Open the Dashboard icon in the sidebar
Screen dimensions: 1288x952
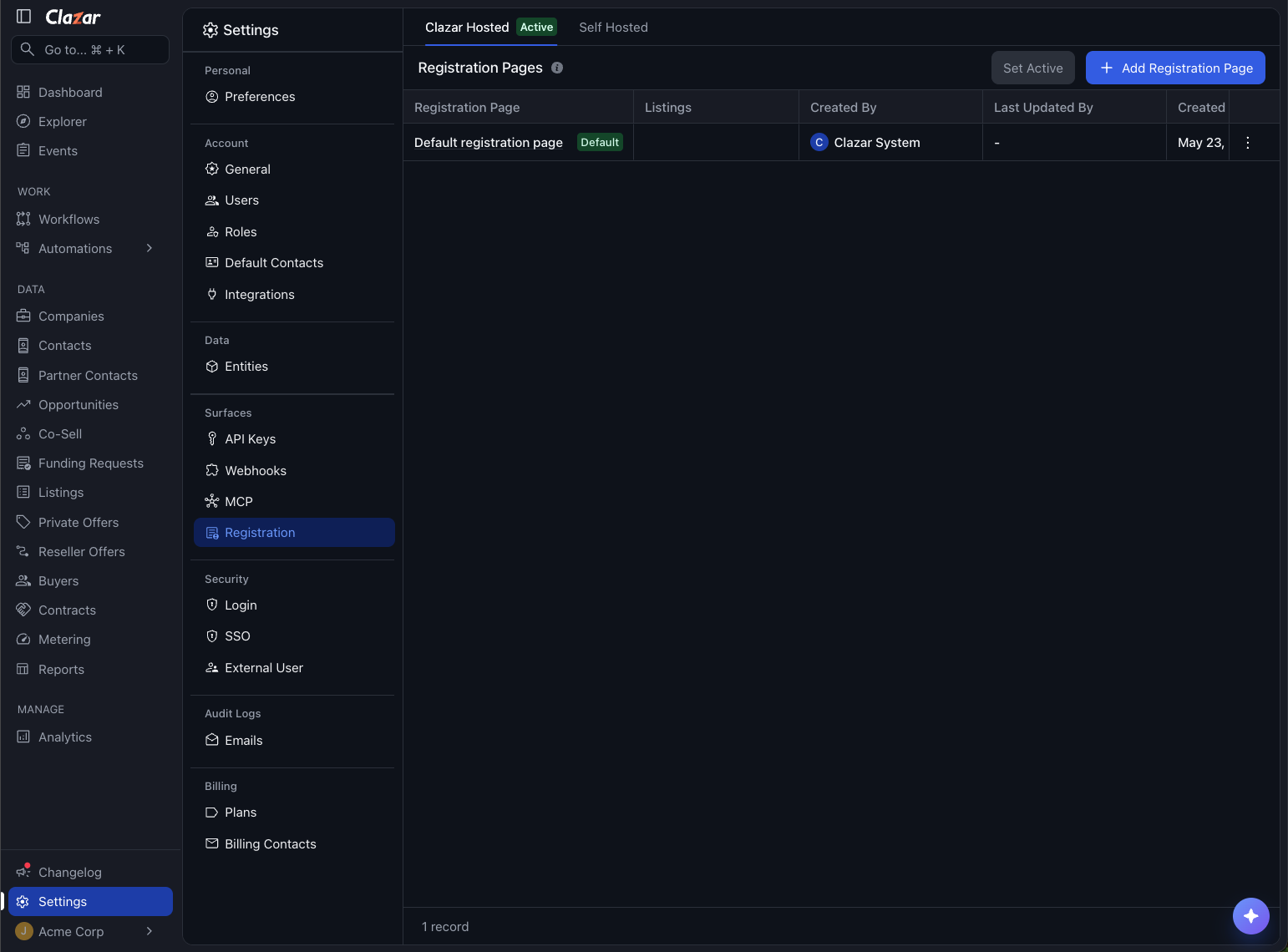point(23,92)
